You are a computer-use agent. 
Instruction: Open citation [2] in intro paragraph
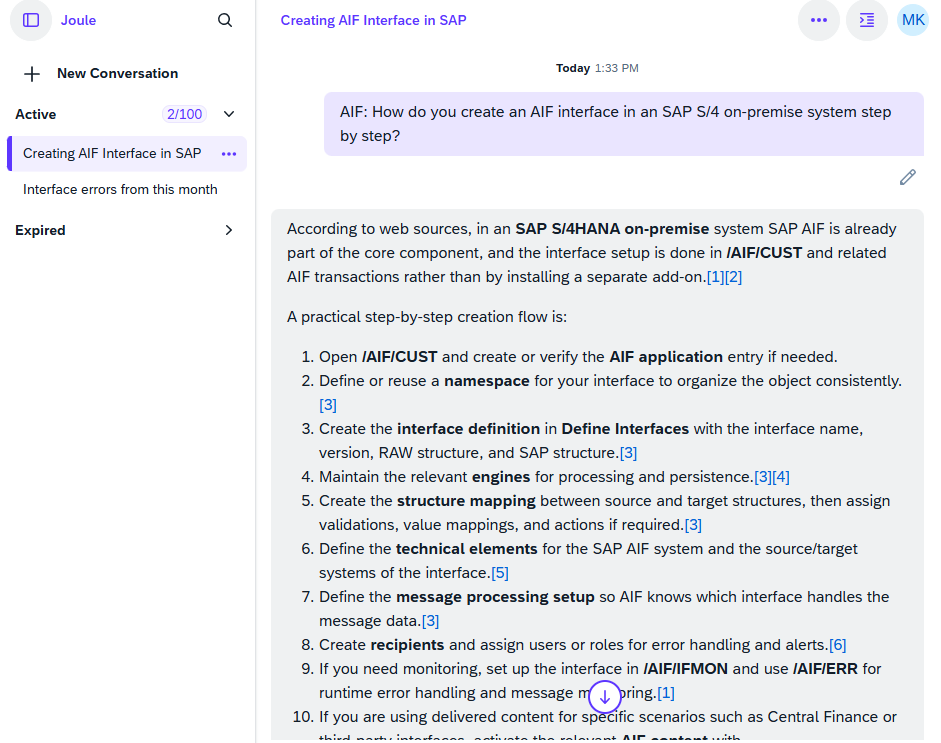click(x=733, y=277)
